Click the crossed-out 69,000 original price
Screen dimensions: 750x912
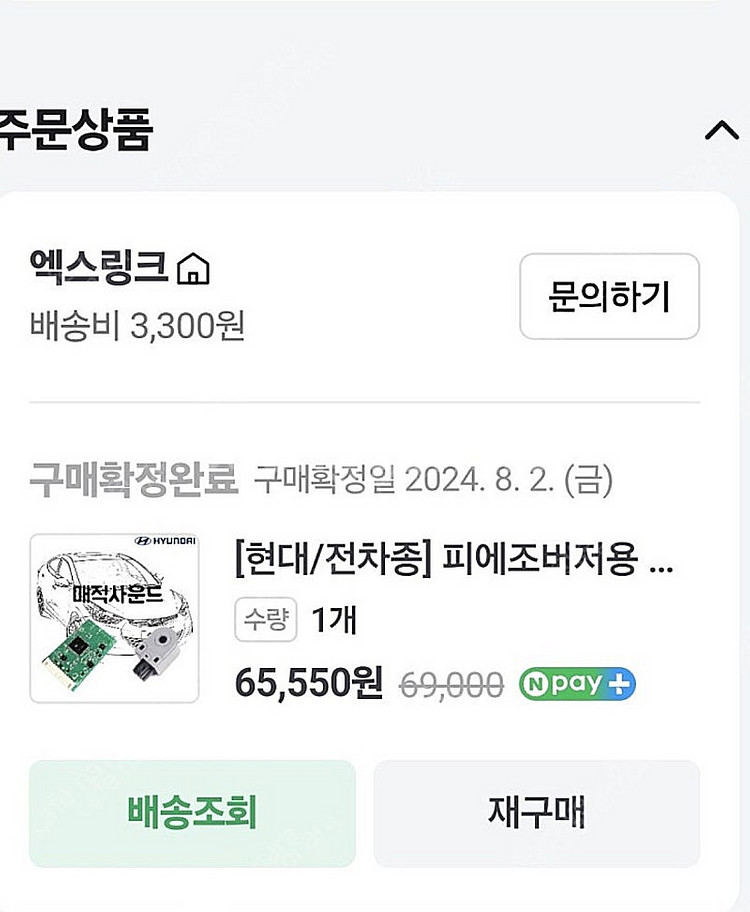[451, 685]
